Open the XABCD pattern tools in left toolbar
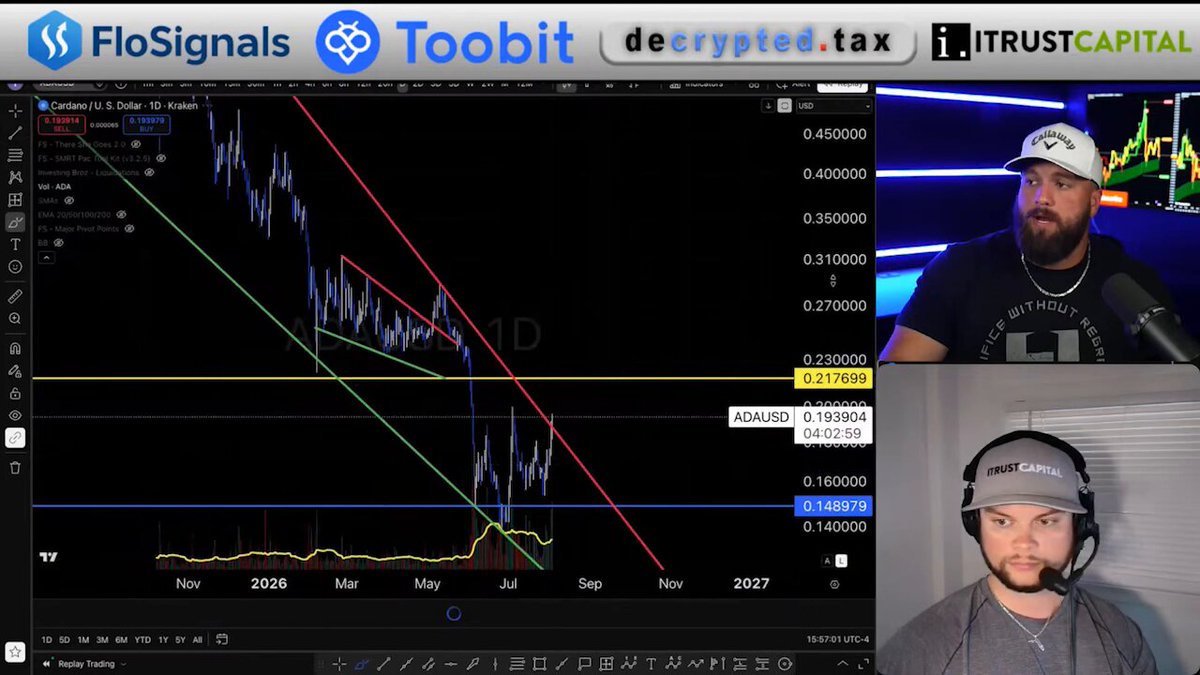Screen dimensions: 1200x675 point(15,177)
